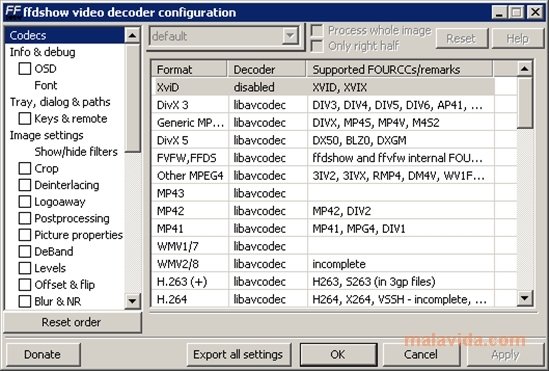Select Font settings item
This screenshot has height=371, width=549.
tap(46, 85)
